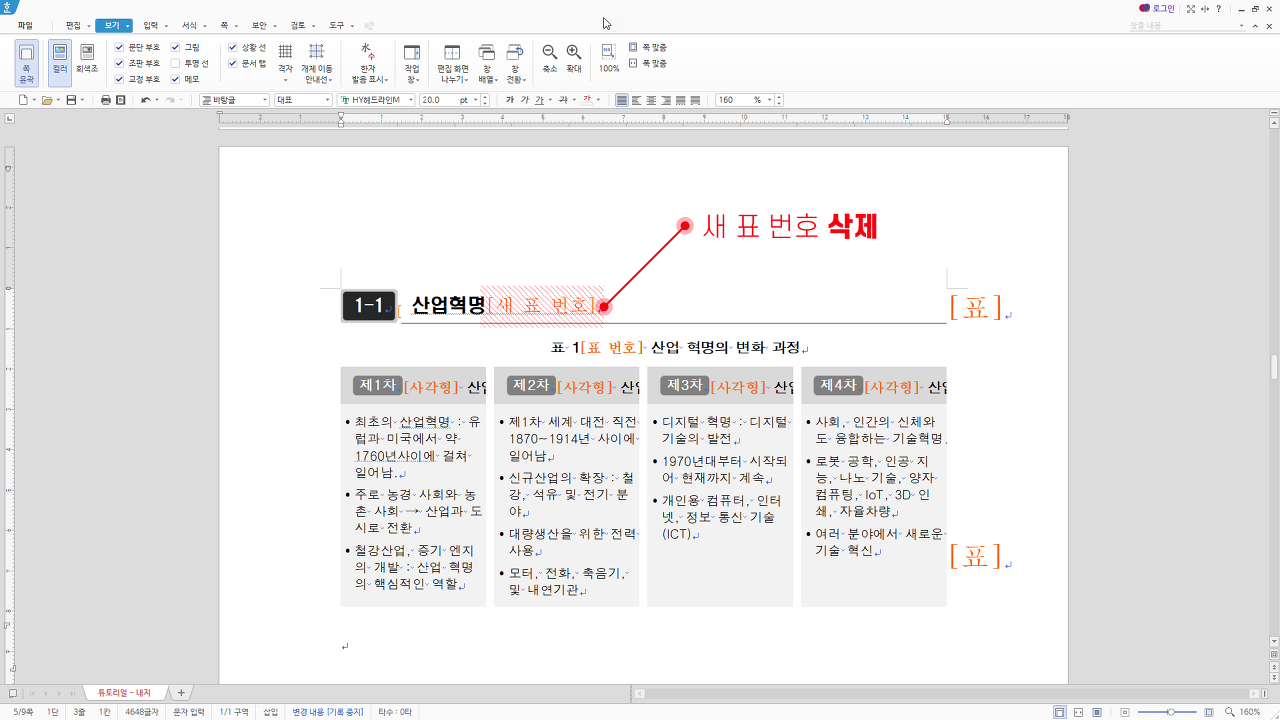Click the full screen icon in title bar
Screen dimensions: 1280x720
click(1191, 8)
